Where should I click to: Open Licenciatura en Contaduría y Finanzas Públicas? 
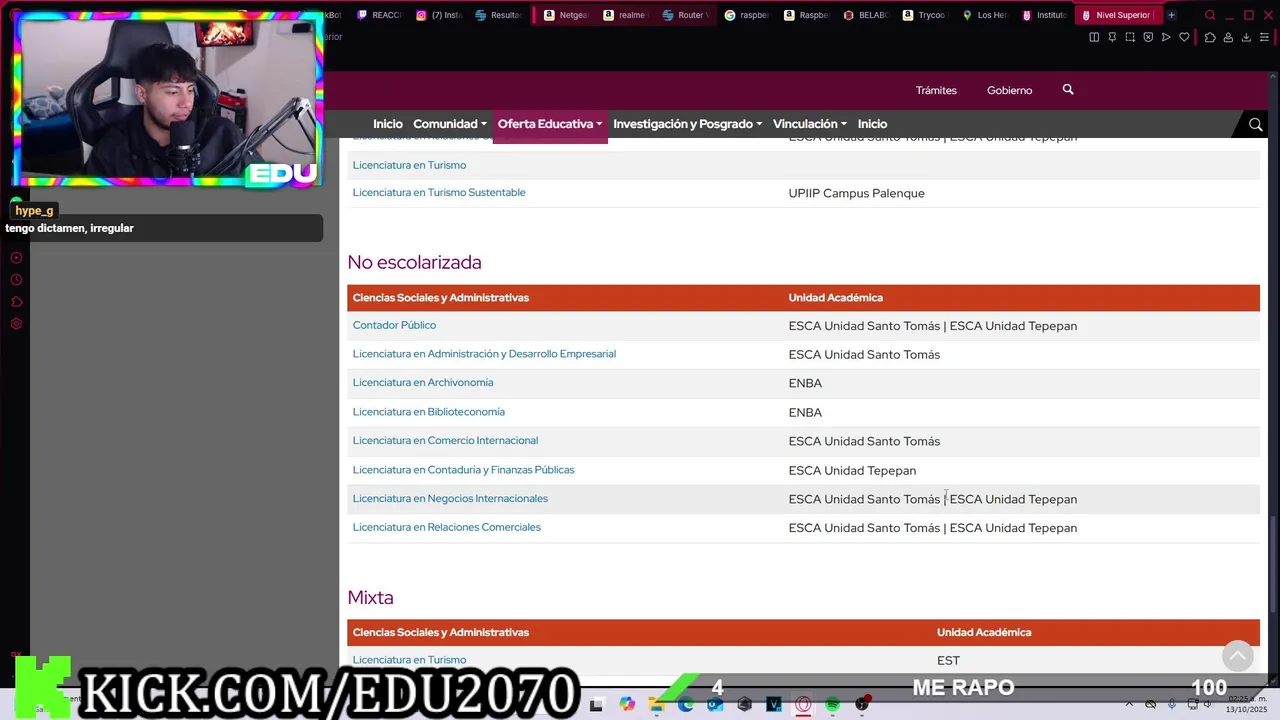point(463,470)
